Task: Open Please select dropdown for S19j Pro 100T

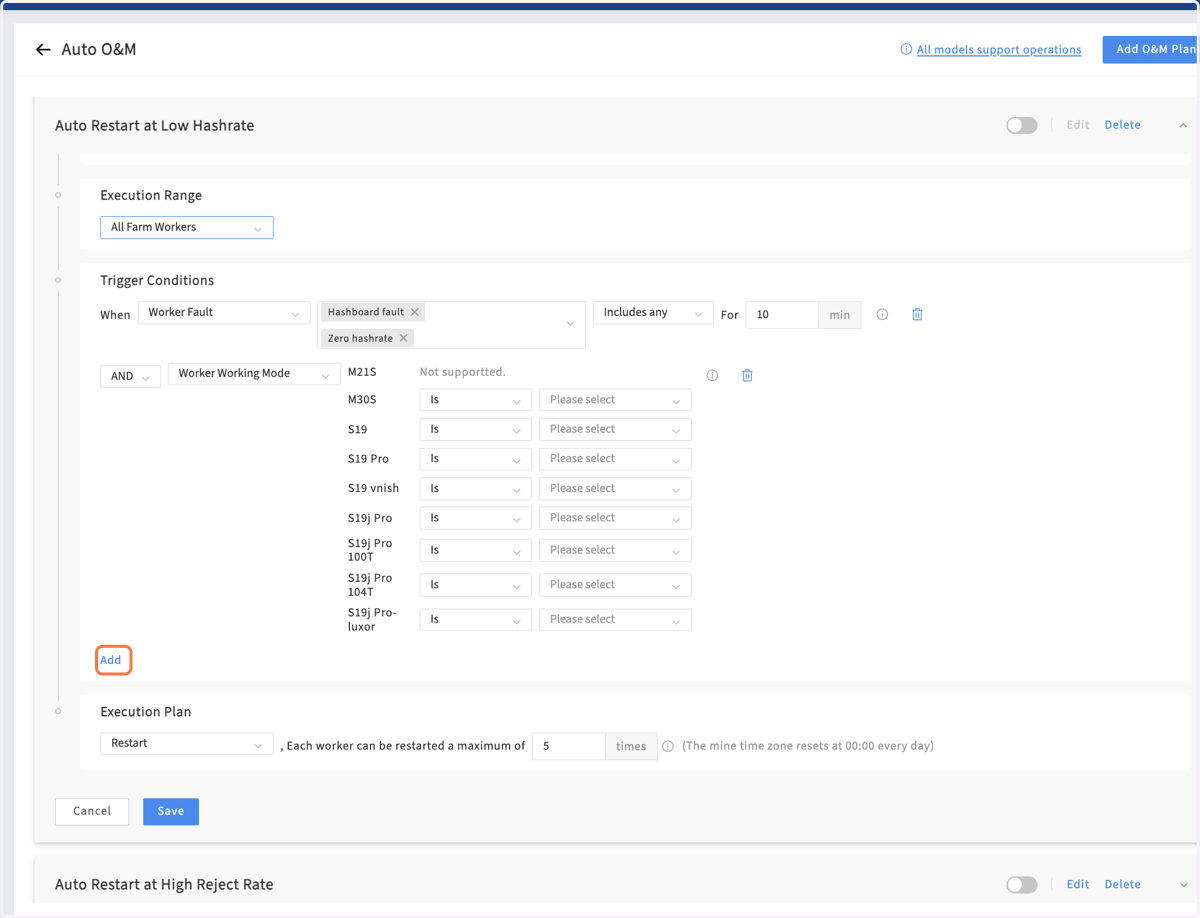Action: pyautogui.click(x=615, y=550)
